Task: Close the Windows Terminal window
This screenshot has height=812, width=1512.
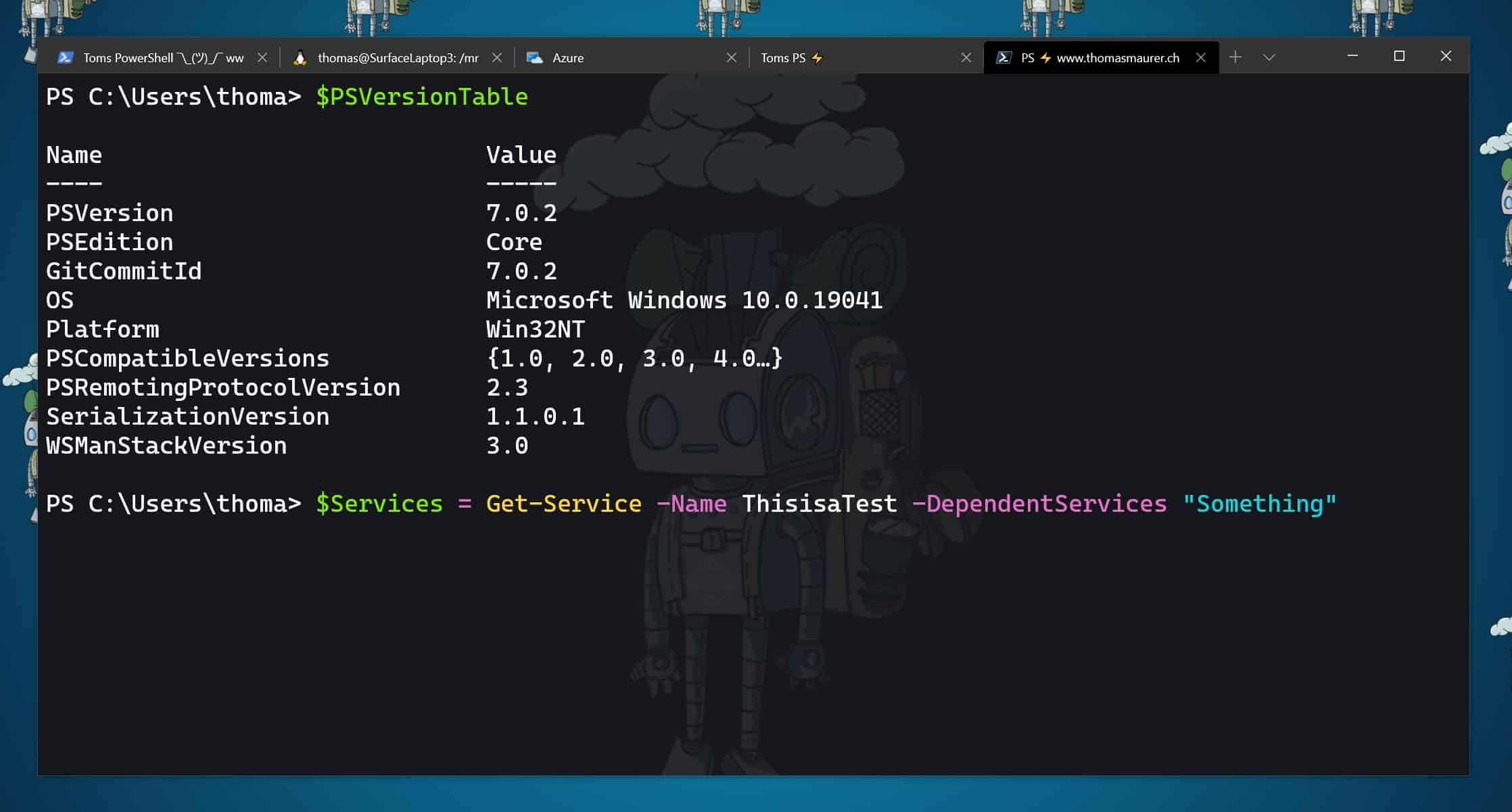Action: tap(1446, 56)
